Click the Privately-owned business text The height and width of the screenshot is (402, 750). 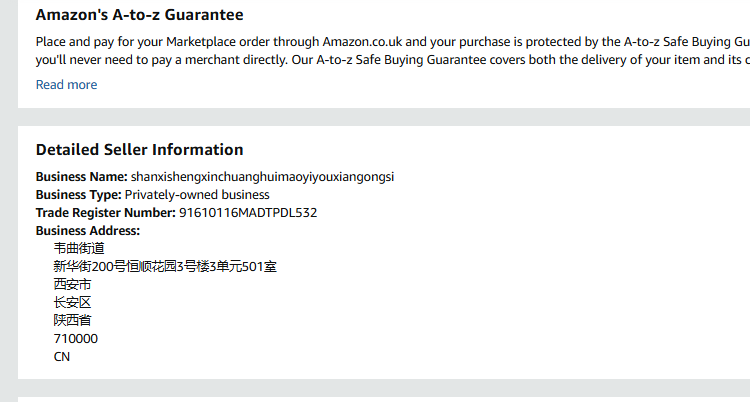pos(197,195)
